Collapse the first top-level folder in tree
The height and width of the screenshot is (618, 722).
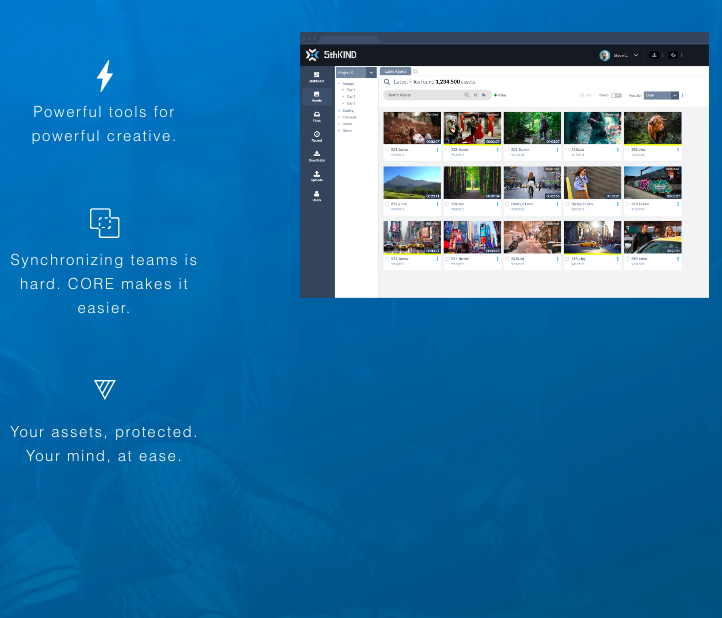[x=339, y=84]
